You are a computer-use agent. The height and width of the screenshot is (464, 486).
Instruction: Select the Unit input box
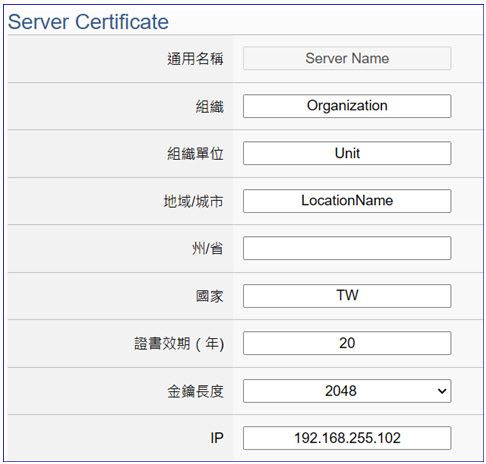click(347, 153)
